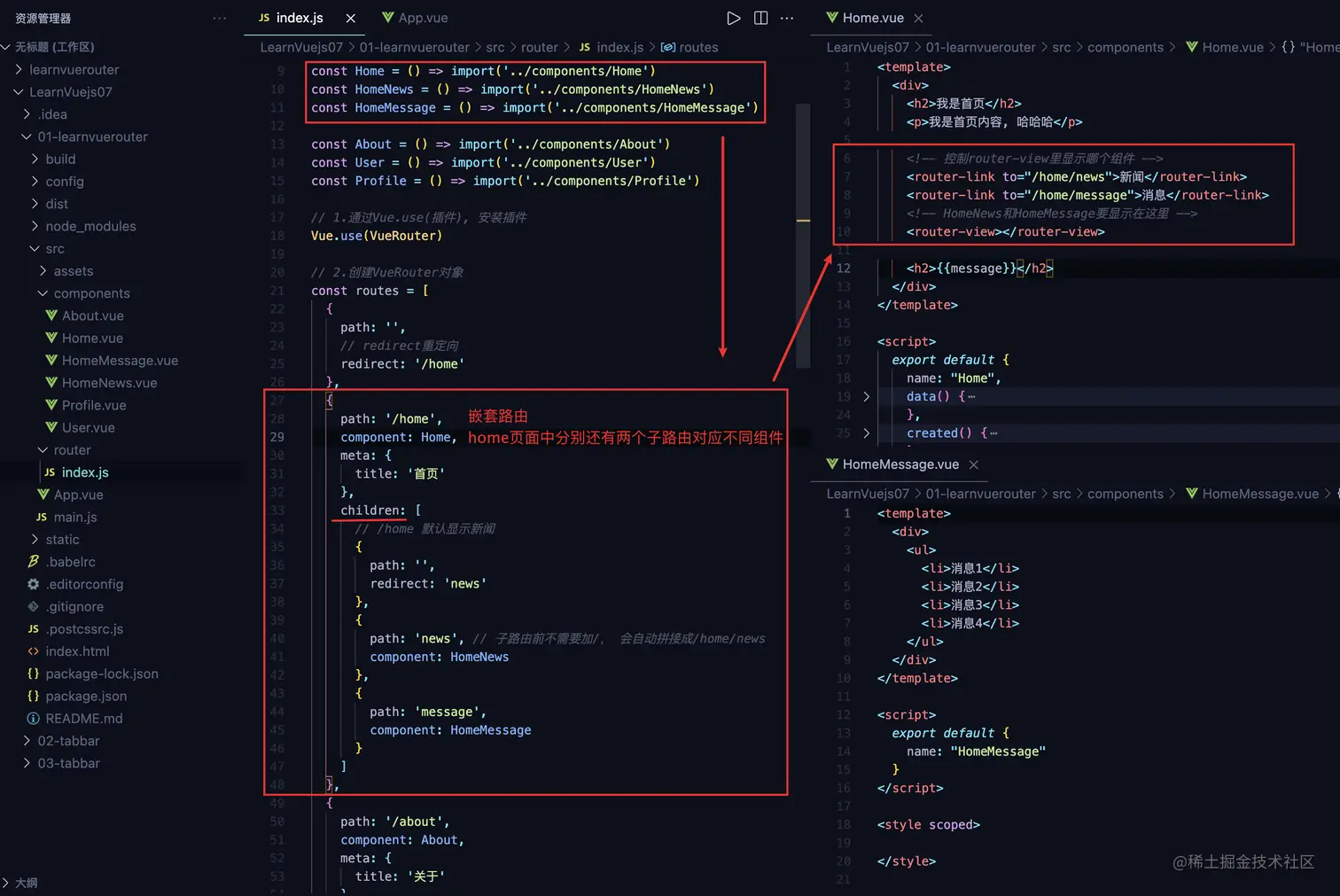Collapse the LearnVuejs07 folder
1340x896 pixels.
pyautogui.click(x=70, y=92)
